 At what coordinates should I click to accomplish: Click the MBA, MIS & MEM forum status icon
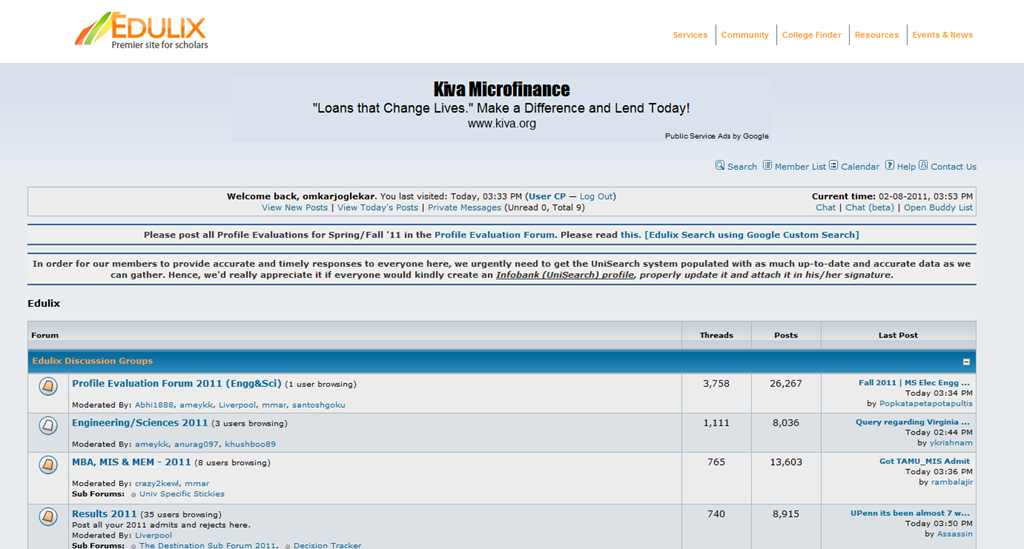pyautogui.click(x=48, y=465)
